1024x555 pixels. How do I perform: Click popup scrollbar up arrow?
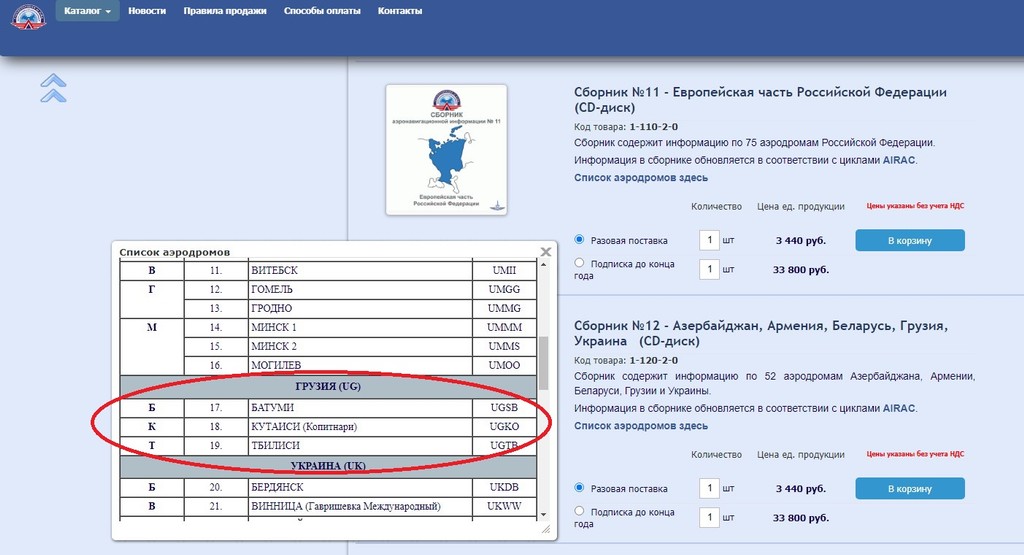coord(543,264)
